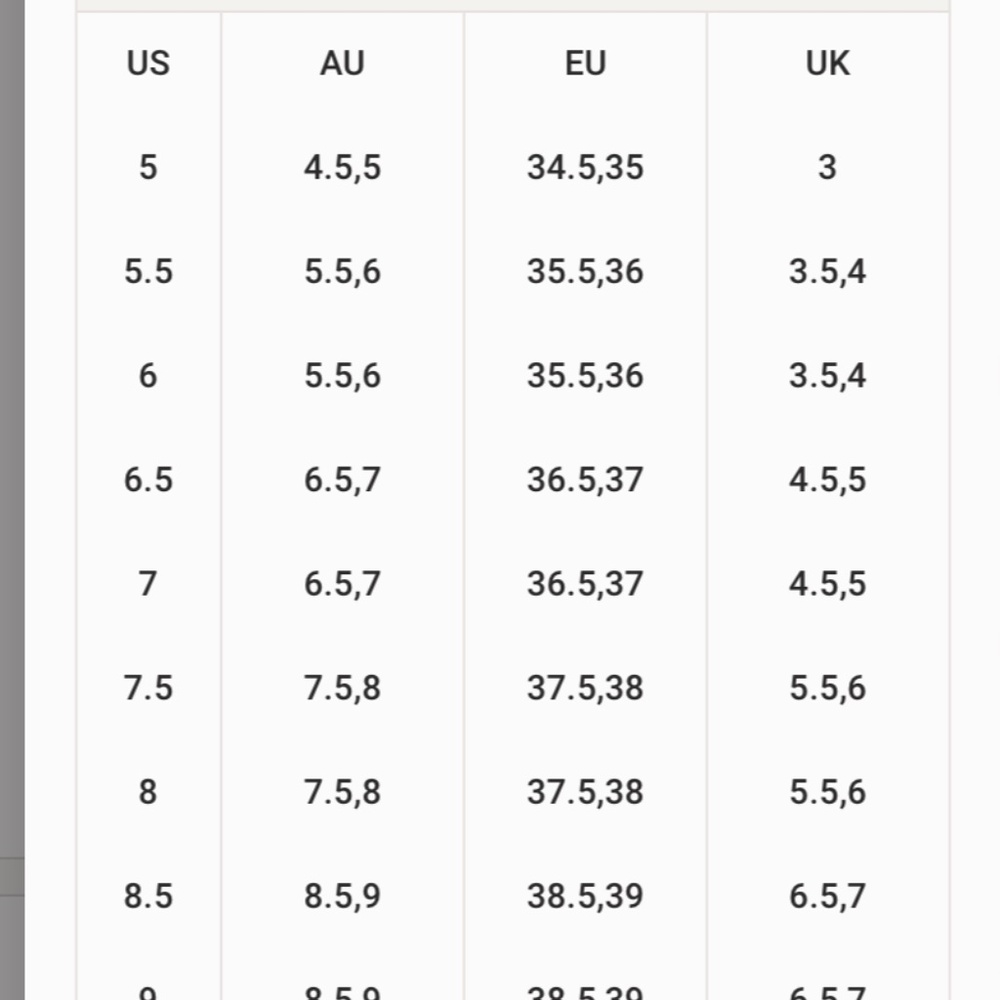The width and height of the screenshot is (1000, 1000).
Task: Select US size 5 cell
Action: click(x=148, y=167)
